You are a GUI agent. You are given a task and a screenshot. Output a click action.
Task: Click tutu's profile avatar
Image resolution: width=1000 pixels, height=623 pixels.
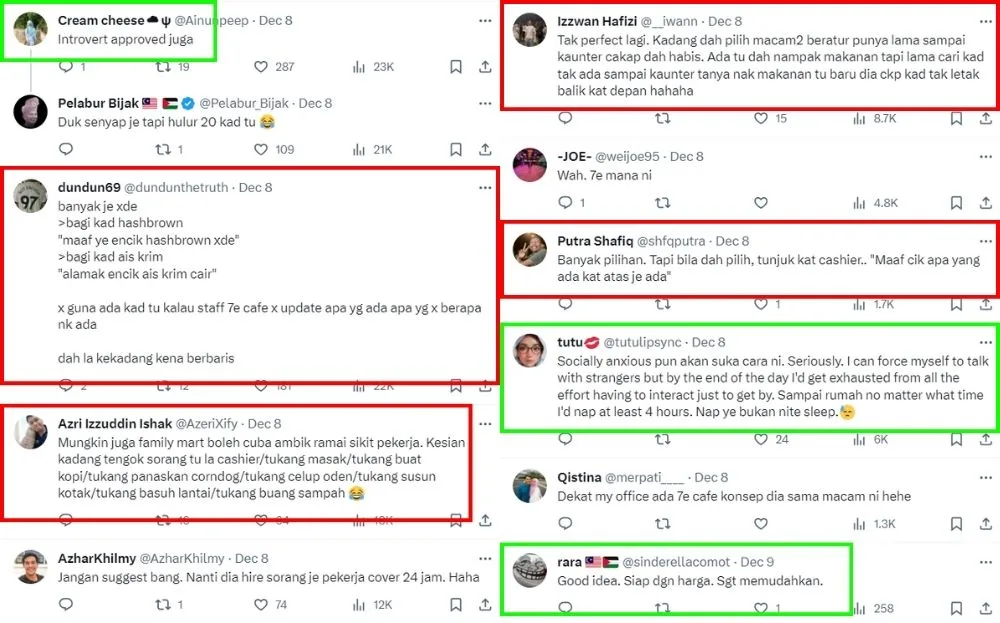(x=529, y=351)
